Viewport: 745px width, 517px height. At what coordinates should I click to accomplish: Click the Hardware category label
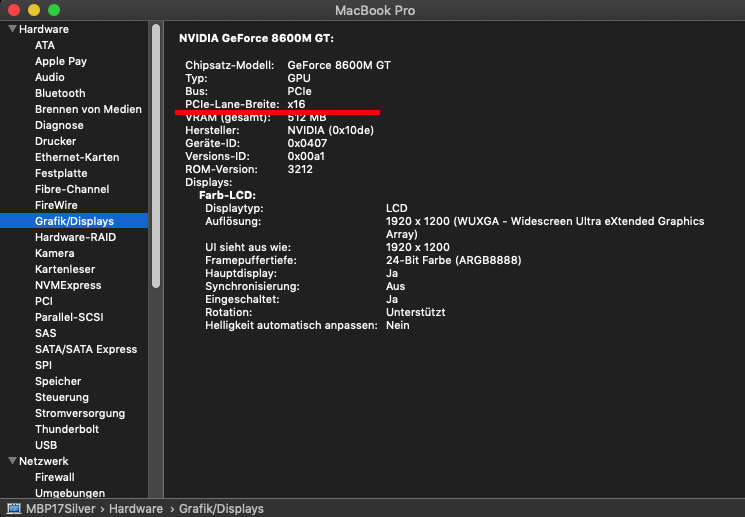(44, 29)
